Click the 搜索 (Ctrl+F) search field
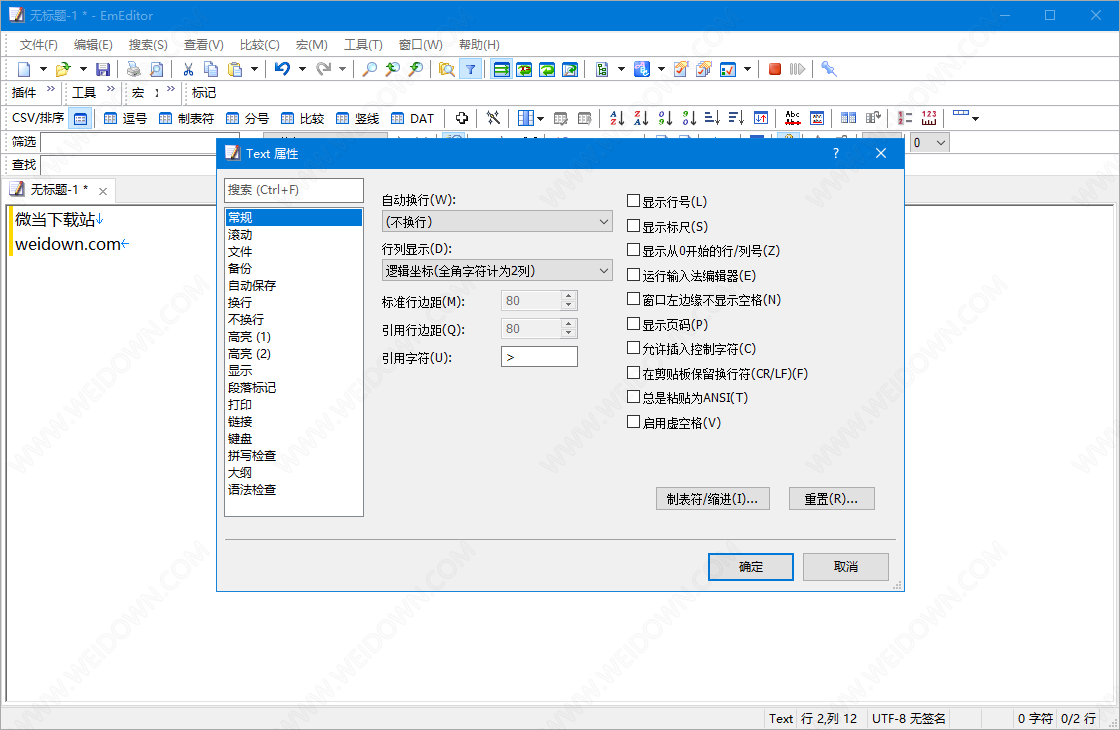 pos(294,190)
